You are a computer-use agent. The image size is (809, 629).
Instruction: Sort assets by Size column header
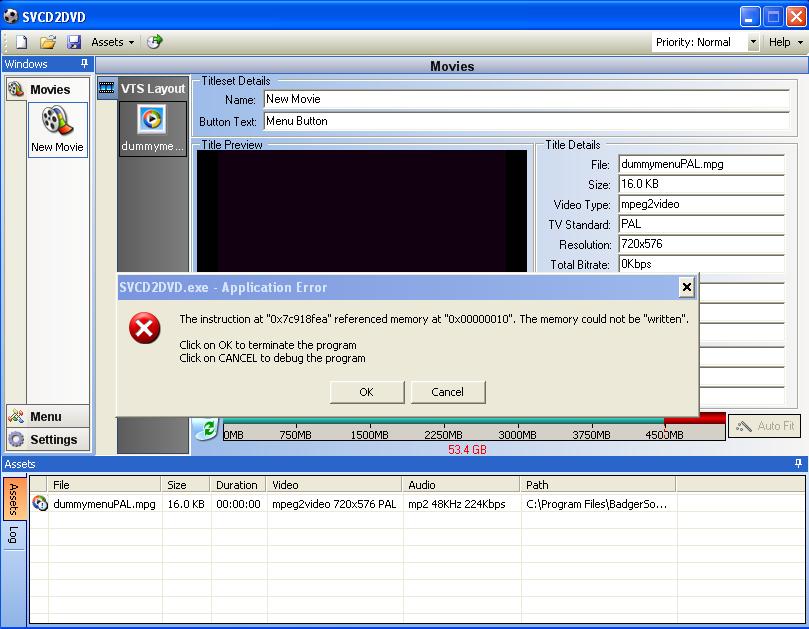click(x=185, y=485)
